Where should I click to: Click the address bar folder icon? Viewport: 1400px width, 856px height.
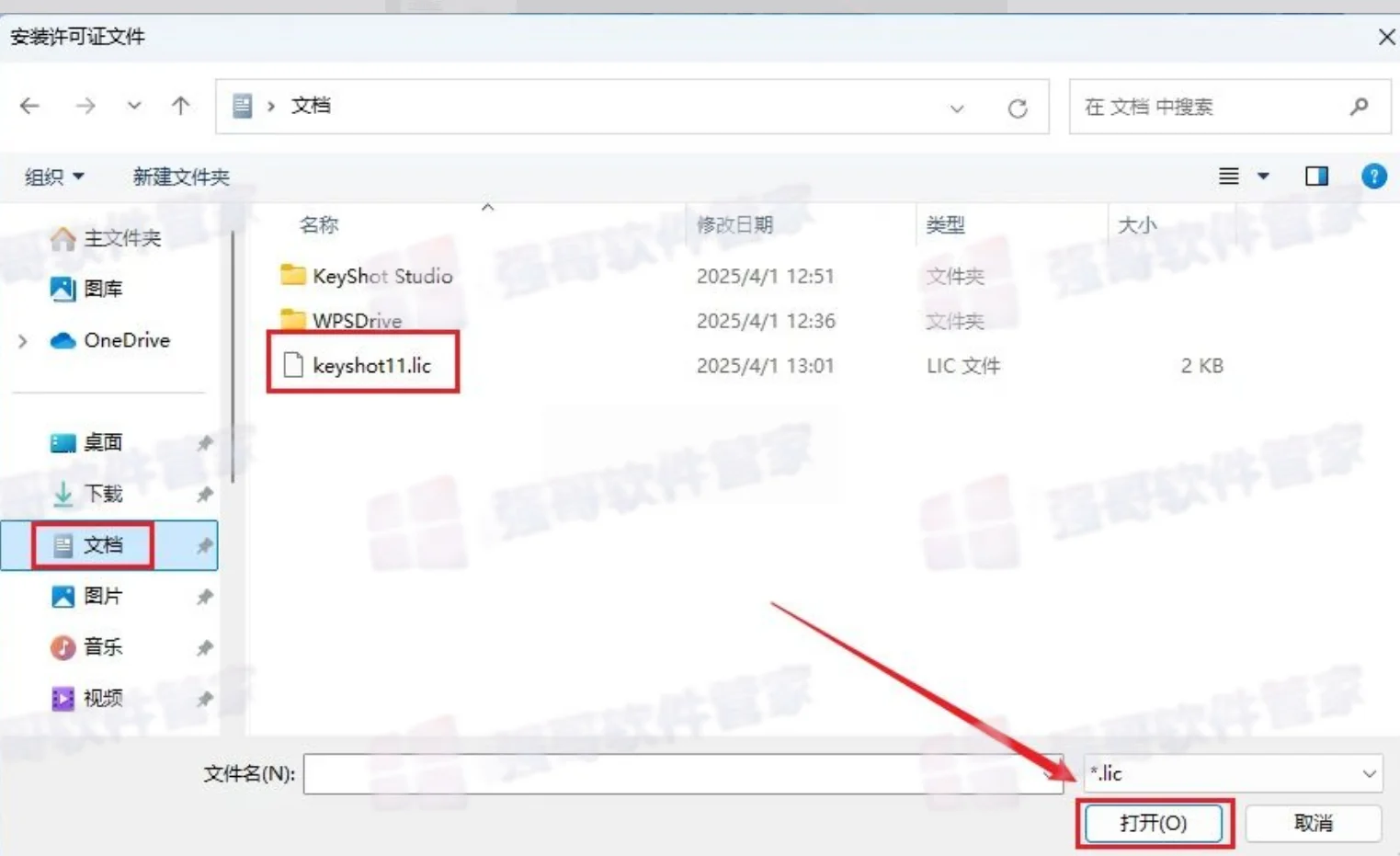click(x=242, y=107)
